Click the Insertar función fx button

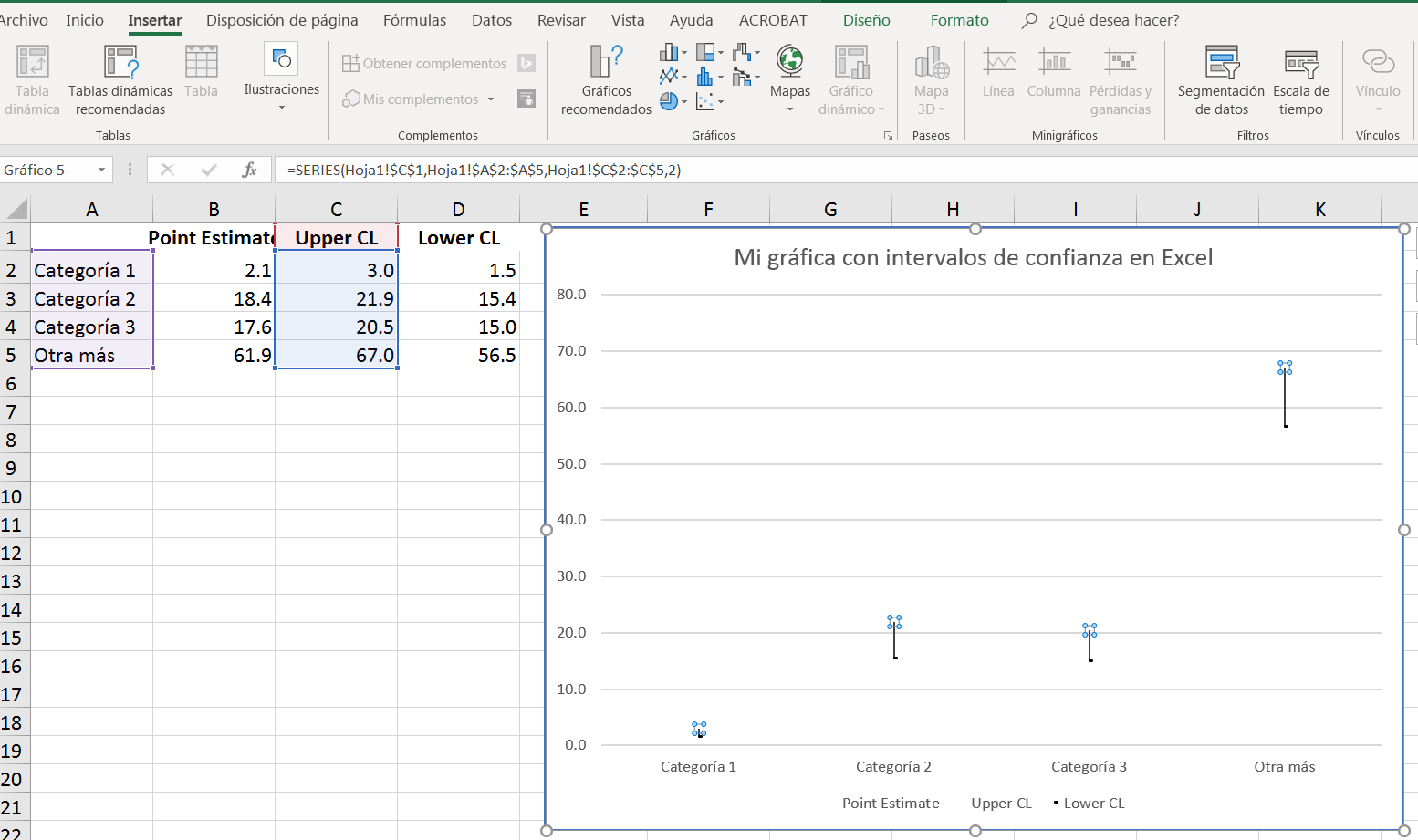click(x=249, y=170)
